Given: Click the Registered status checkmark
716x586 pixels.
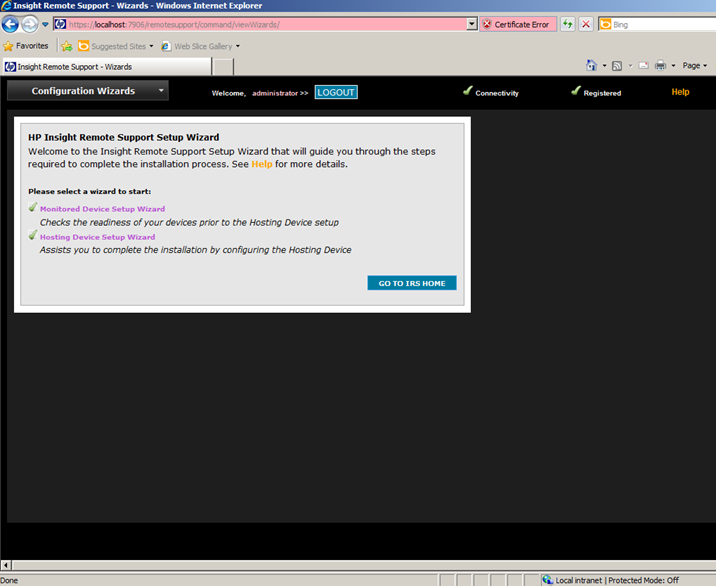Looking at the screenshot, I should coord(576,90).
